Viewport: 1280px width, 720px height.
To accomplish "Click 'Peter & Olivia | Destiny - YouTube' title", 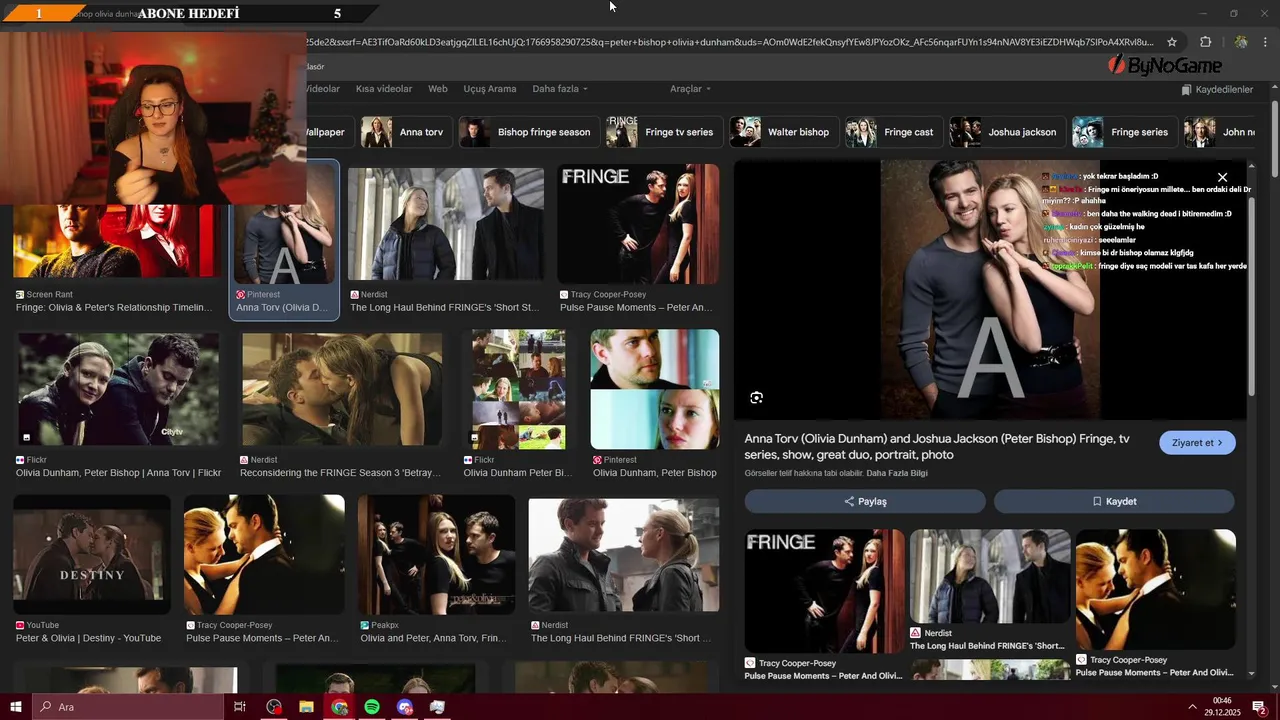I will coord(88,638).
